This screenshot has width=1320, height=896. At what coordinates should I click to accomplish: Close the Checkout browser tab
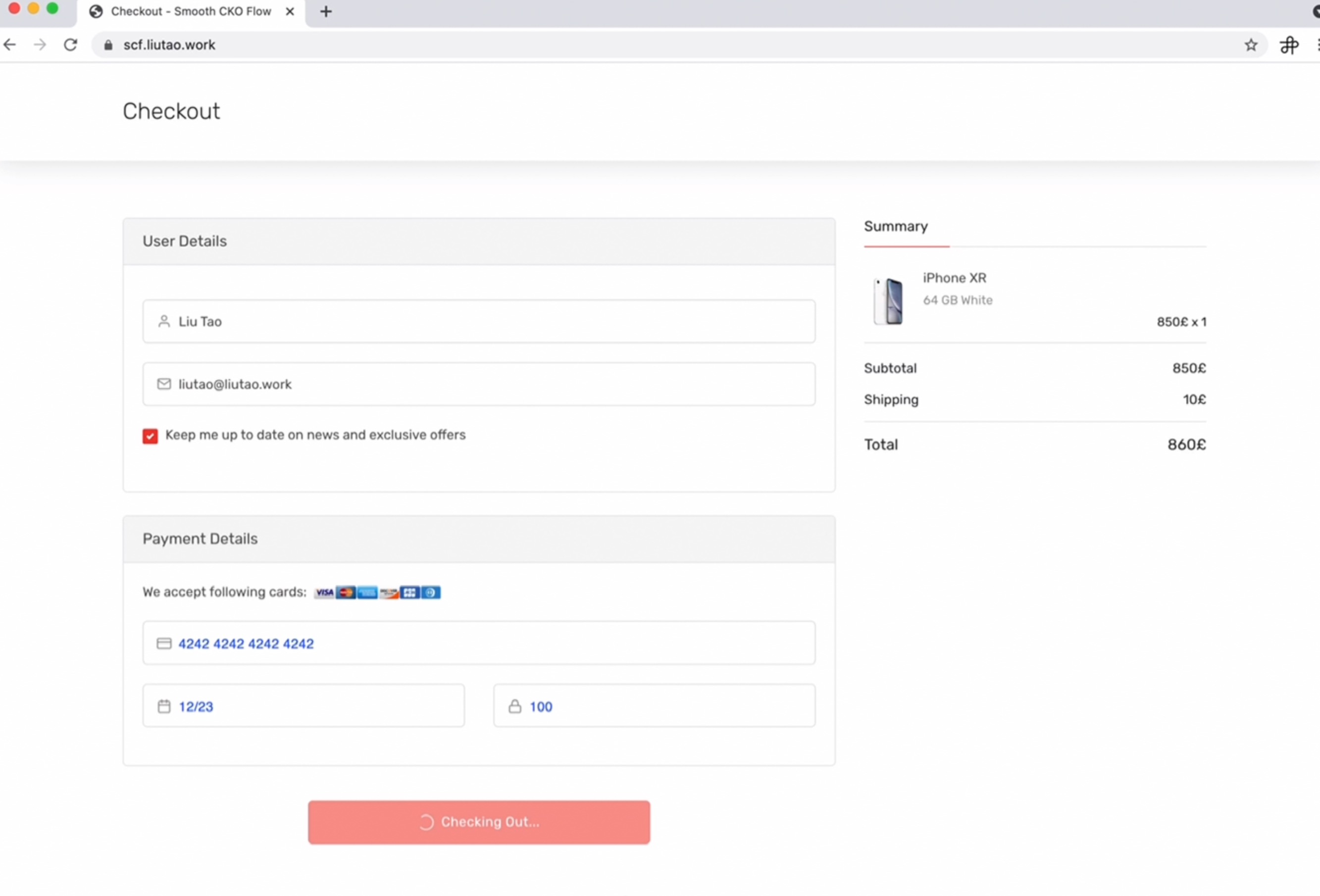point(290,11)
